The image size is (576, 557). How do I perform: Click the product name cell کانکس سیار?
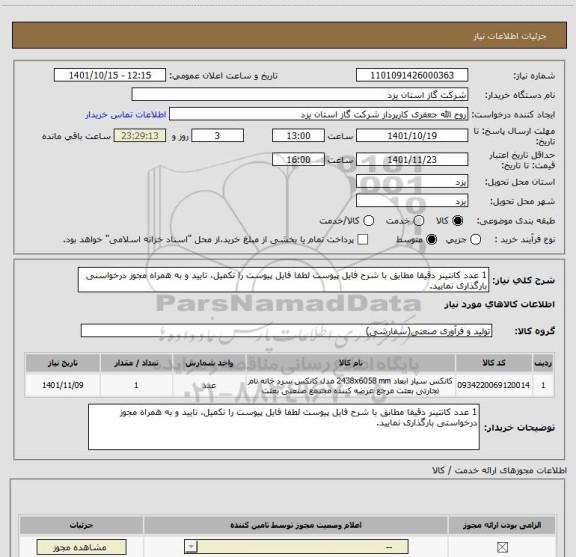pyautogui.click(x=350, y=386)
